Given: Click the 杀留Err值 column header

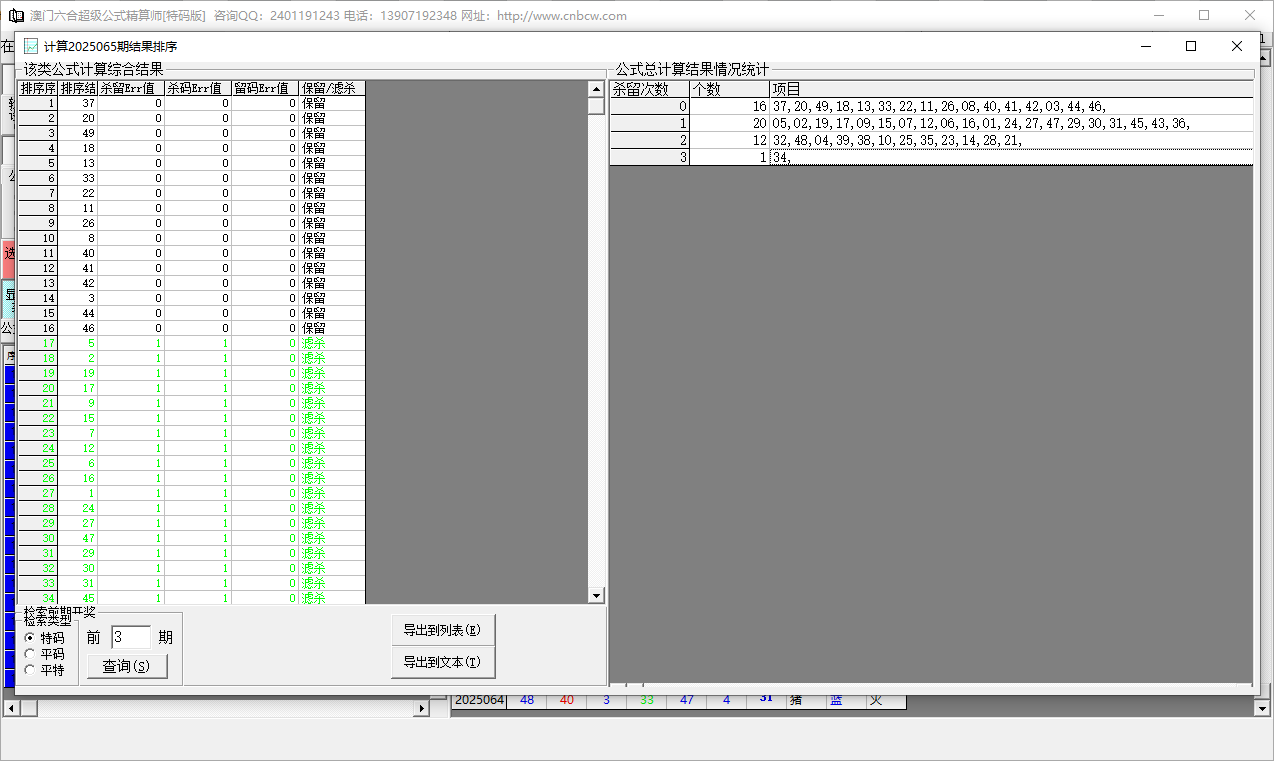Looking at the screenshot, I should (130, 88).
